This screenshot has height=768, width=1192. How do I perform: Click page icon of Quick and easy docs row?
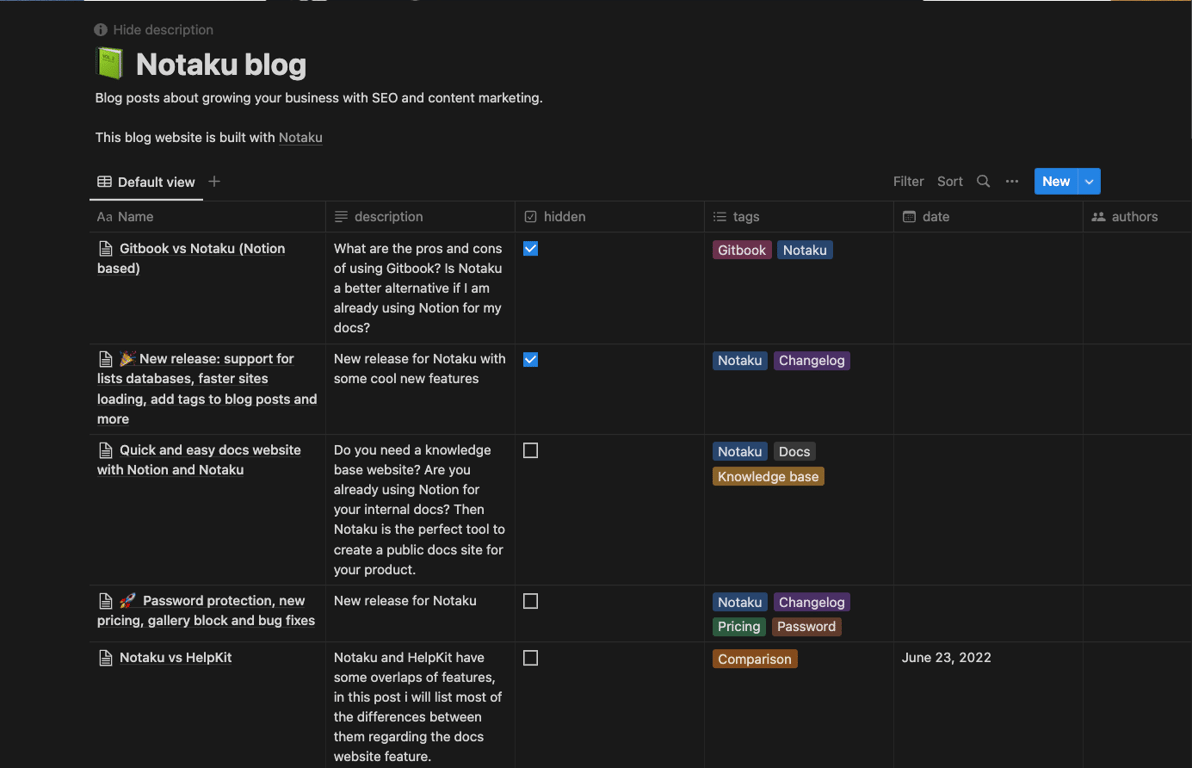[106, 450]
